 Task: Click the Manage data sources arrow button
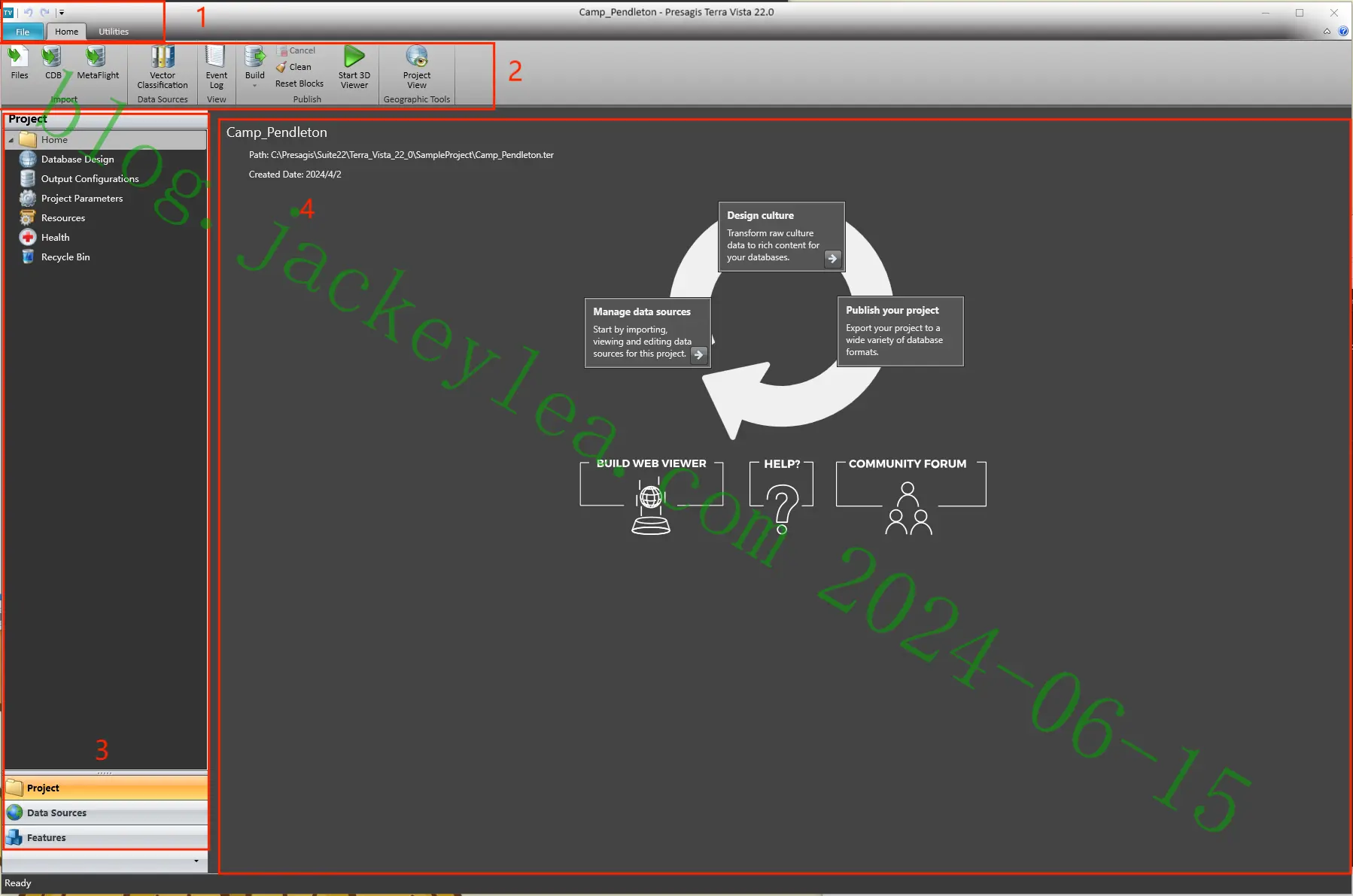(699, 354)
